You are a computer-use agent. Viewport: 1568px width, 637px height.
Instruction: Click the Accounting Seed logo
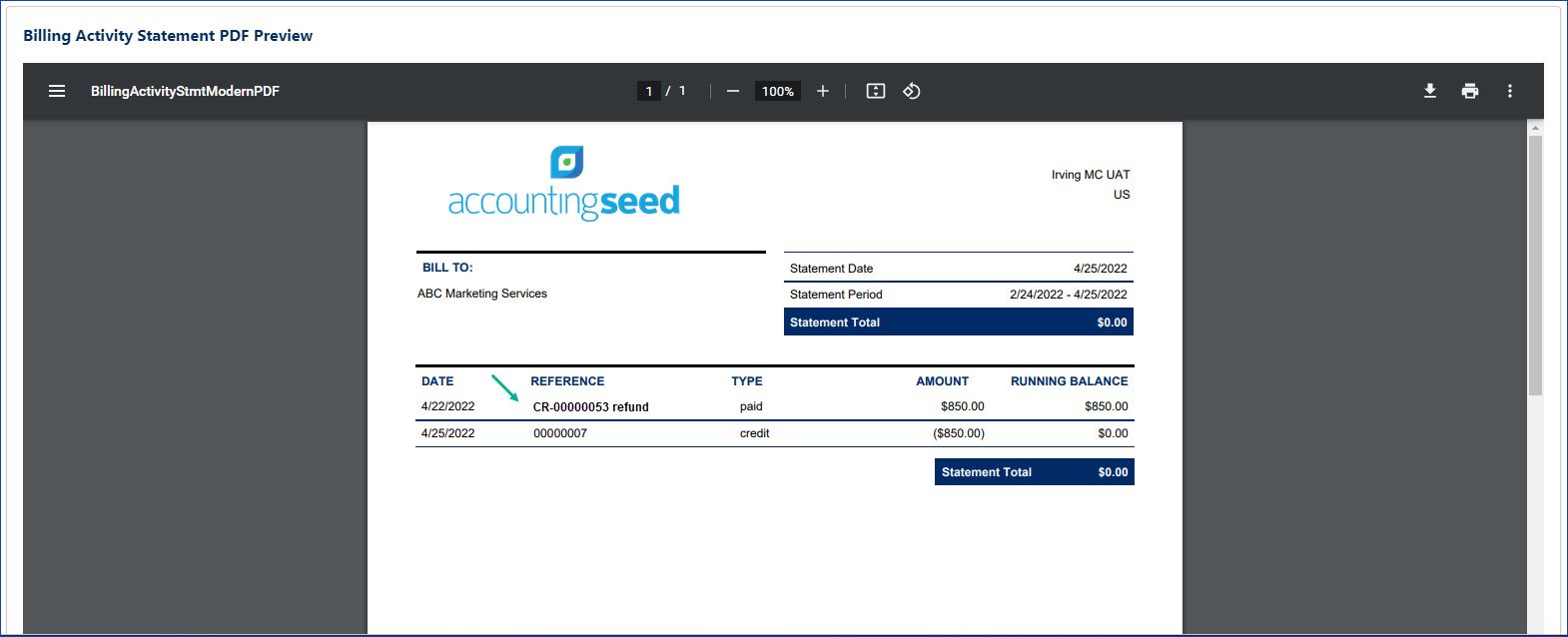coord(564,185)
